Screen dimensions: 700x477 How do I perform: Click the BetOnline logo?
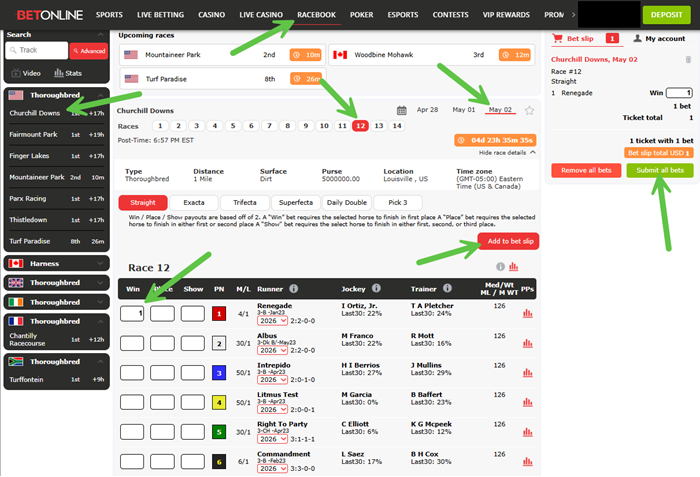pyautogui.click(x=50, y=15)
